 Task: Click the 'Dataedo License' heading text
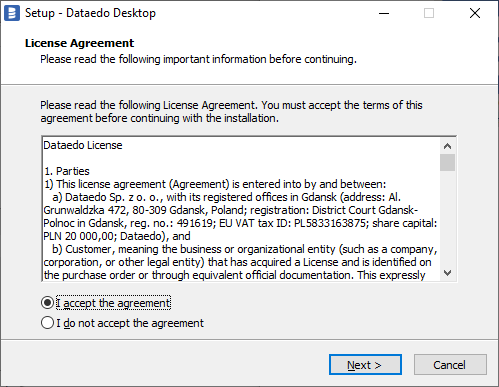click(83, 145)
